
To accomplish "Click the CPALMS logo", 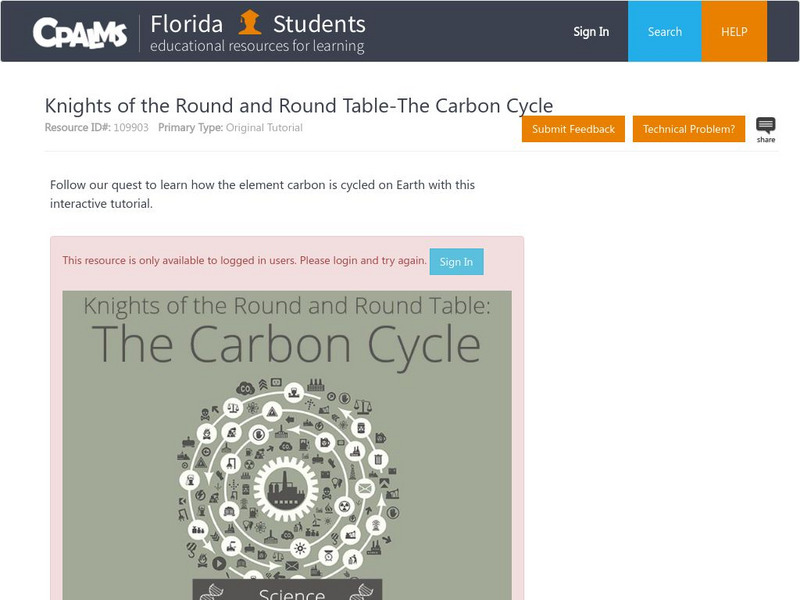I will [x=80, y=33].
